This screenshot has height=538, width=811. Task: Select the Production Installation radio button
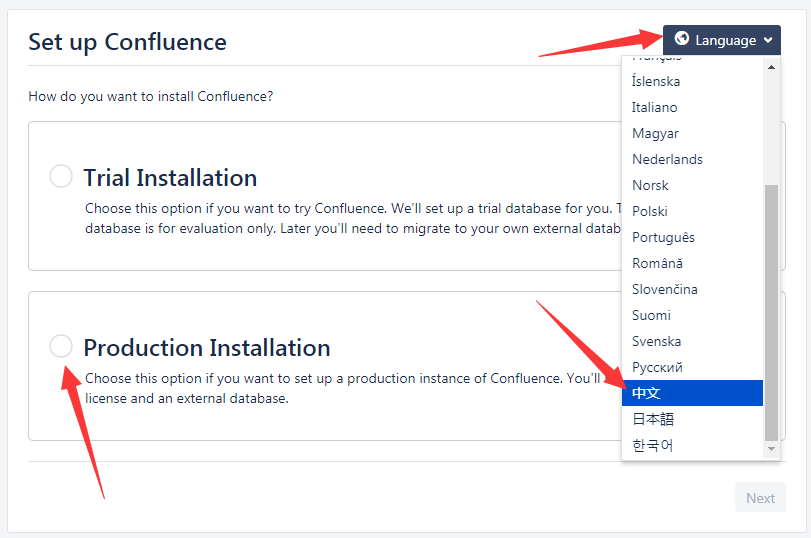[x=61, y=346]
